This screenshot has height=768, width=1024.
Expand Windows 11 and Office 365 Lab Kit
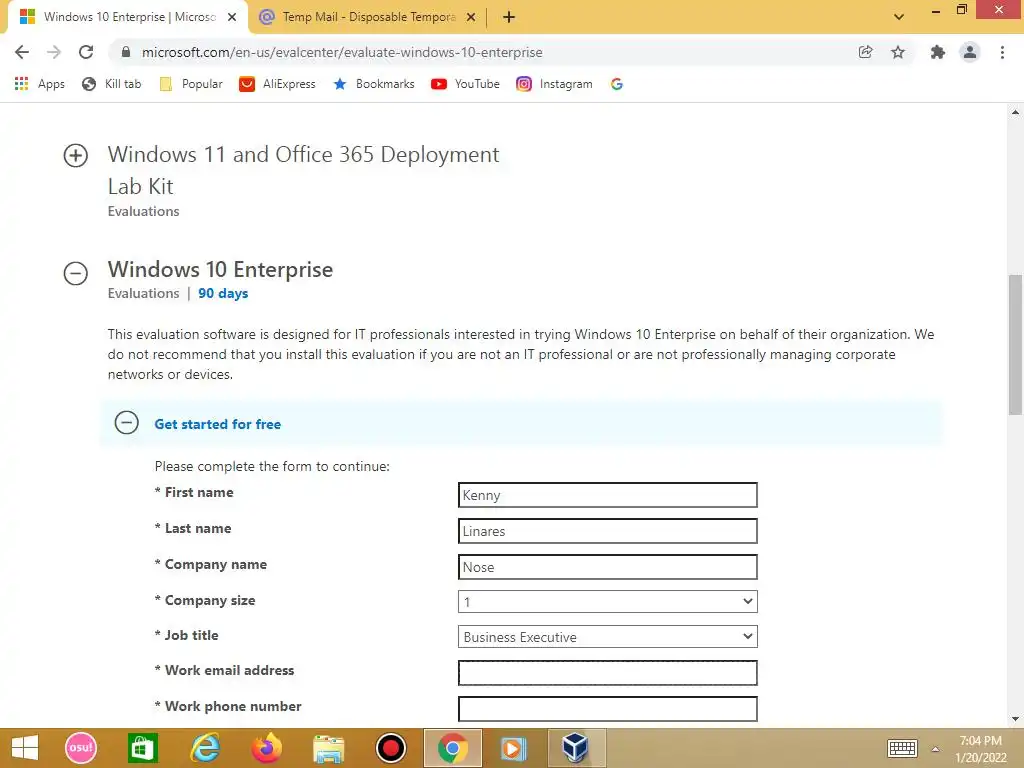(x=76, y=155)
